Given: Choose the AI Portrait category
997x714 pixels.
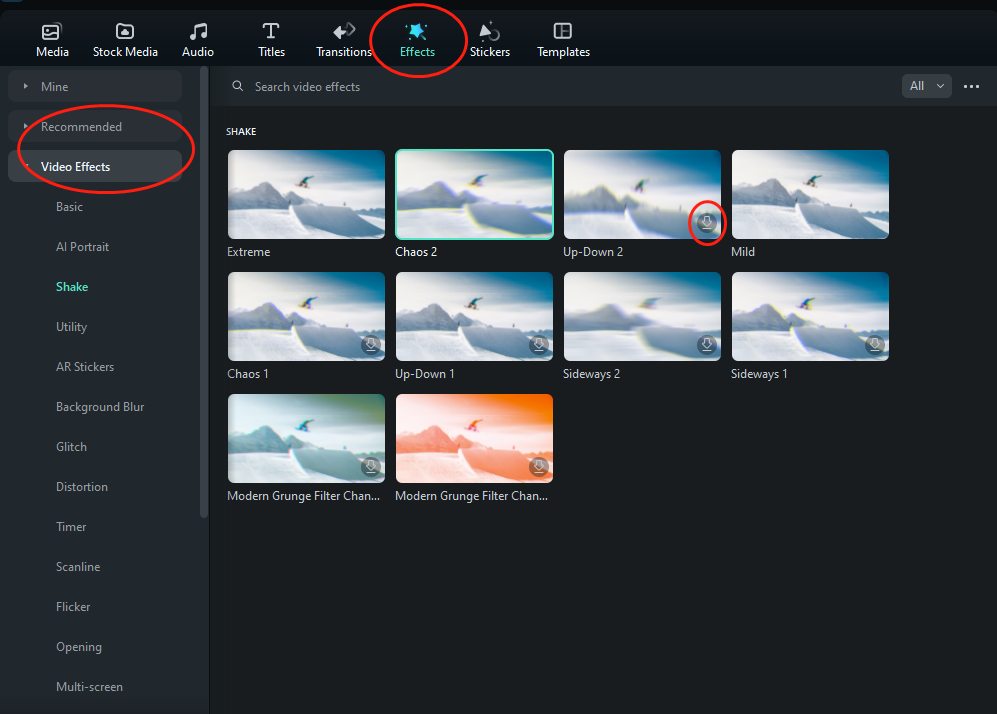Looking at the screenshot, I should point(82,247).
